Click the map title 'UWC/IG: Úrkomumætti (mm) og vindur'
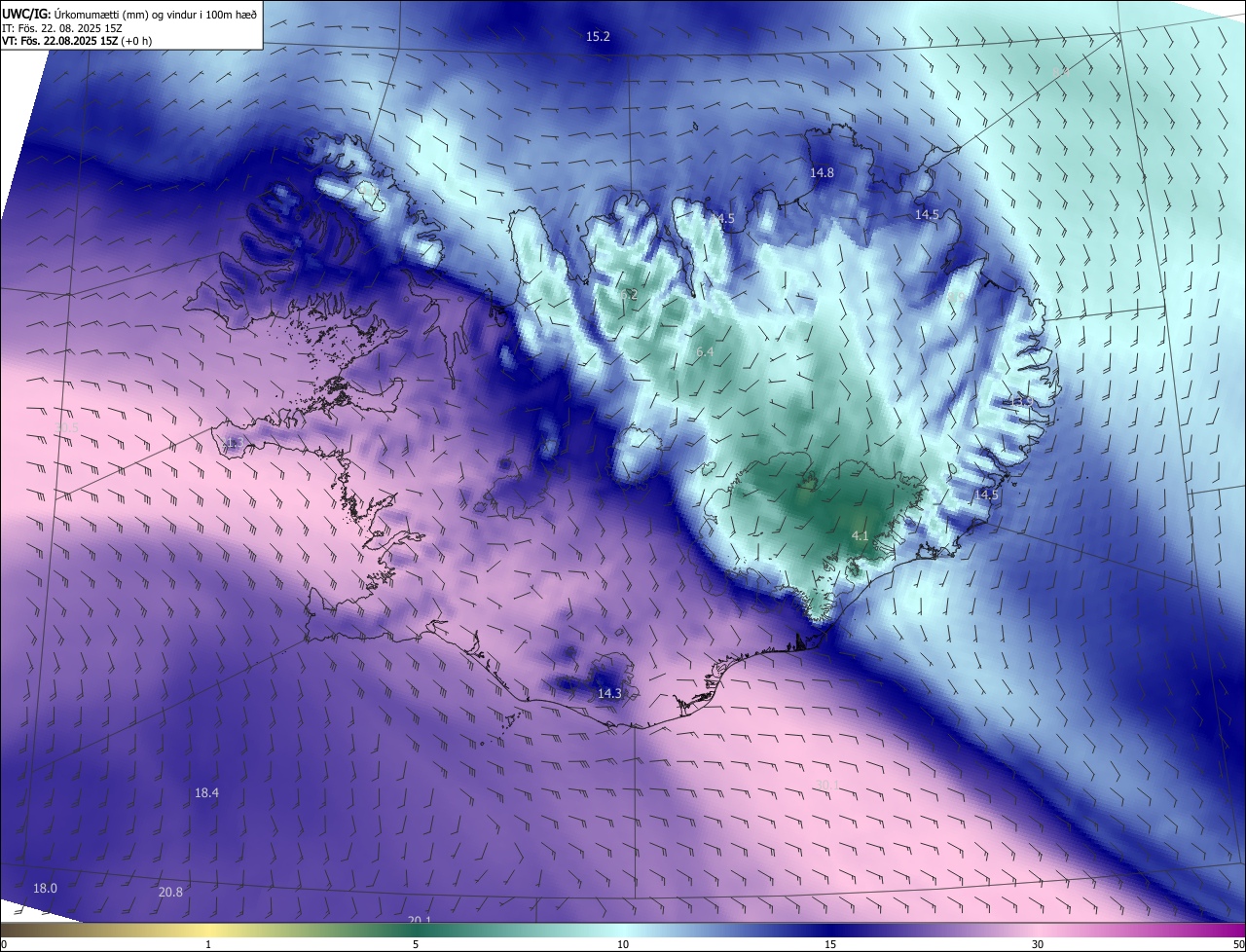 click(x=130, y=14)
